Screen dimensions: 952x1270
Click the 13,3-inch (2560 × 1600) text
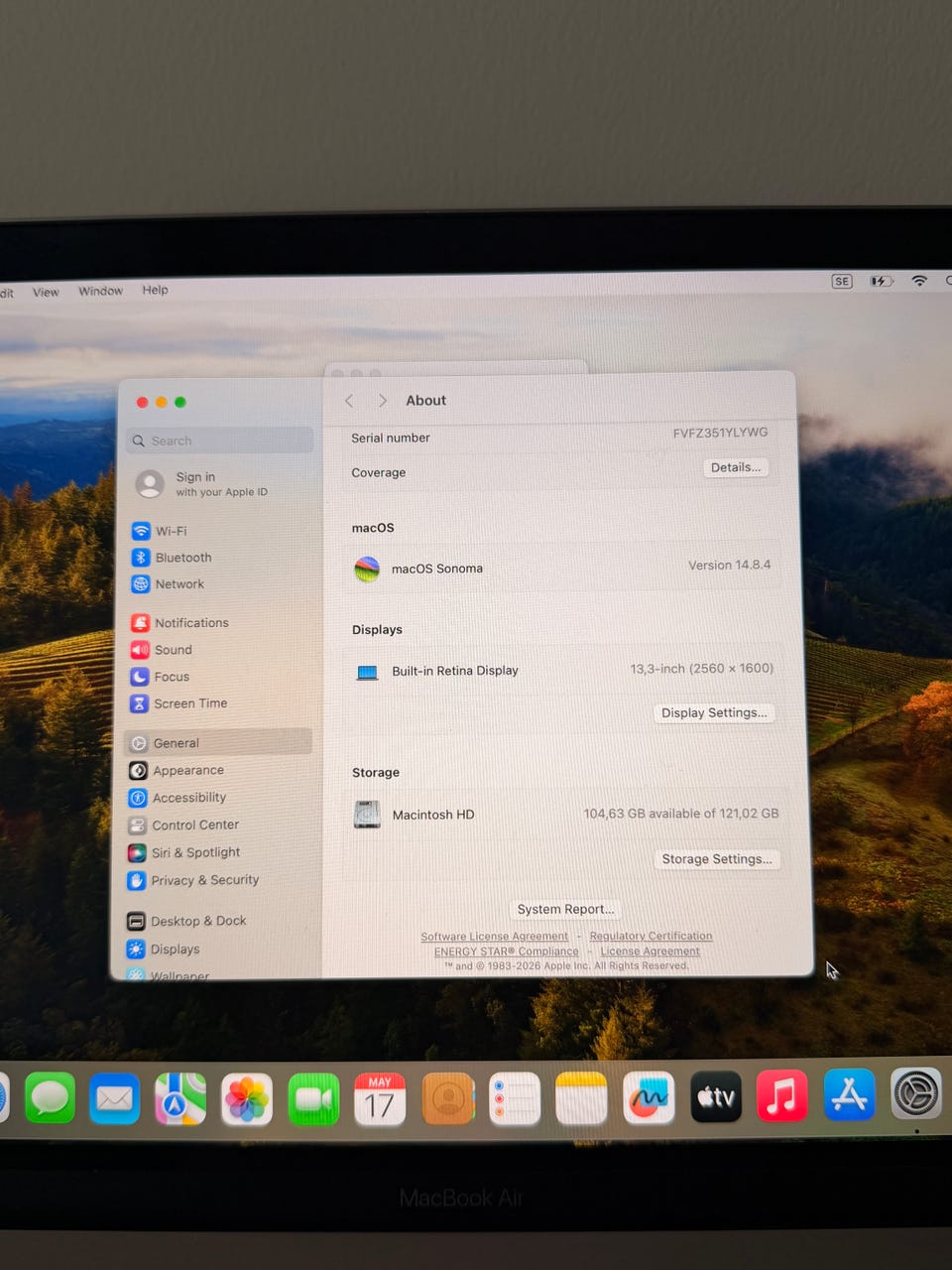(701, 669)
